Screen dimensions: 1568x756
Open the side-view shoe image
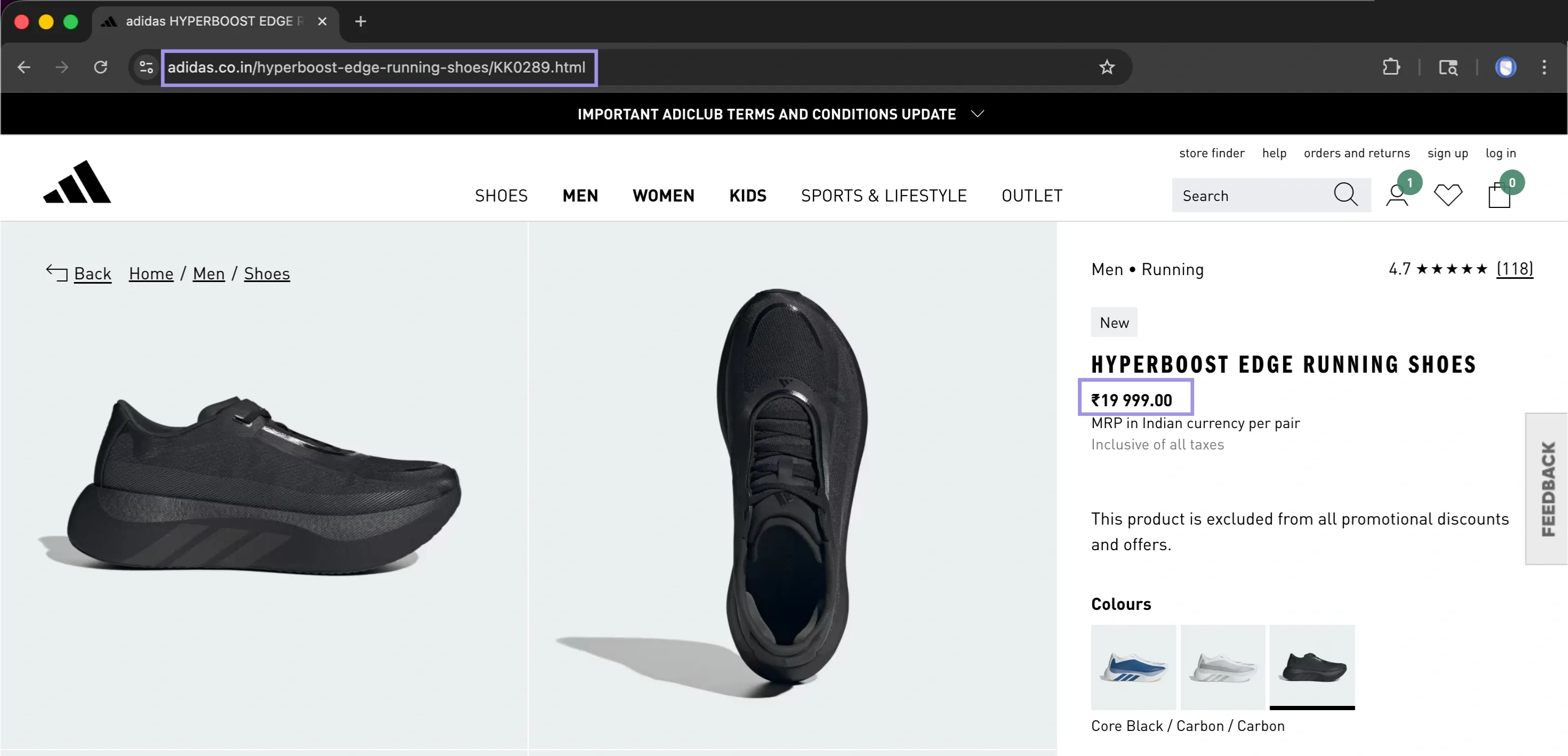pos(264,485)
